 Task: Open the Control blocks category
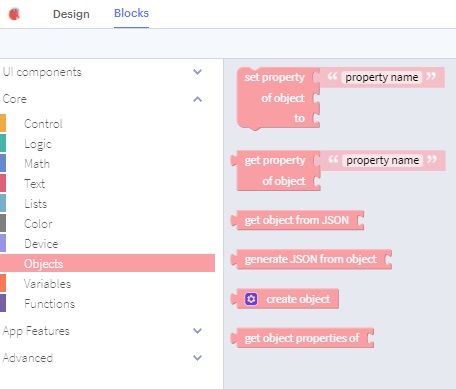pyautogui.click(x=43, y=124)
